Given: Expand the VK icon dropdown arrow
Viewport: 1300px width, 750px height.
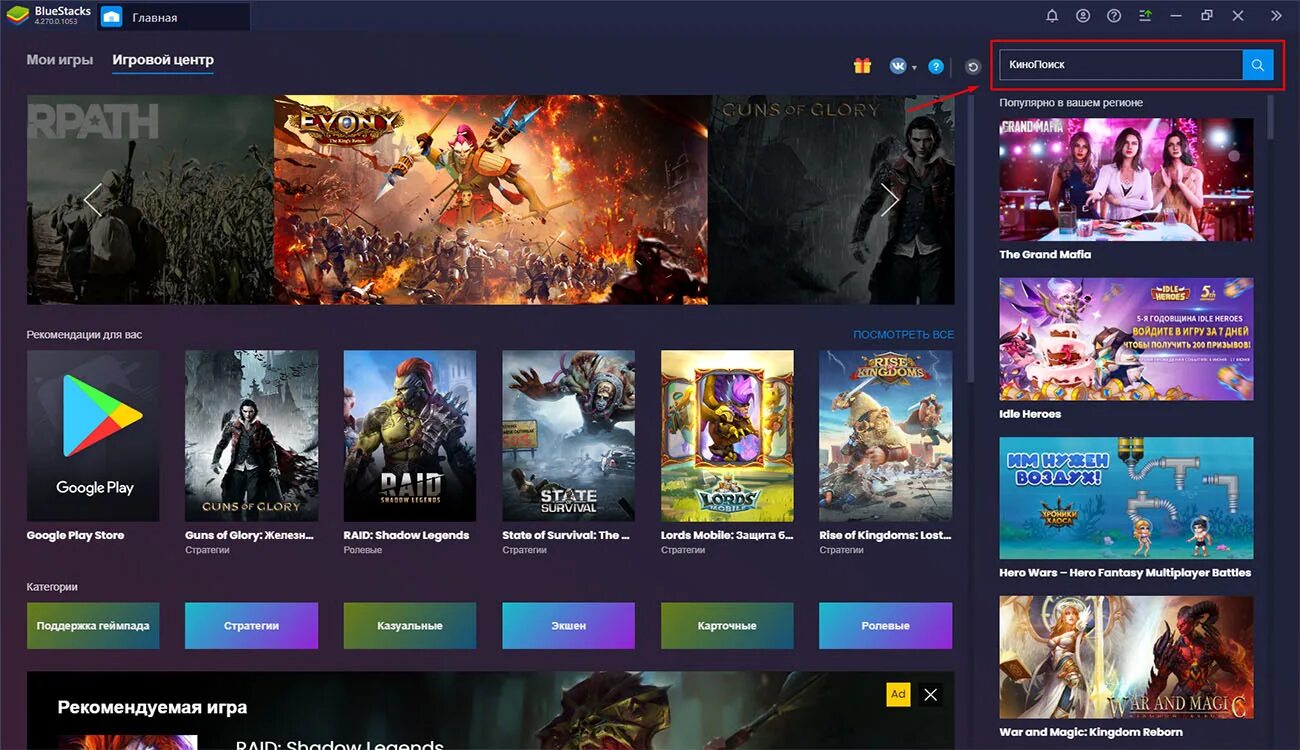Looking at the screenshot, I should pyautogui.click(x=914, y=68).
